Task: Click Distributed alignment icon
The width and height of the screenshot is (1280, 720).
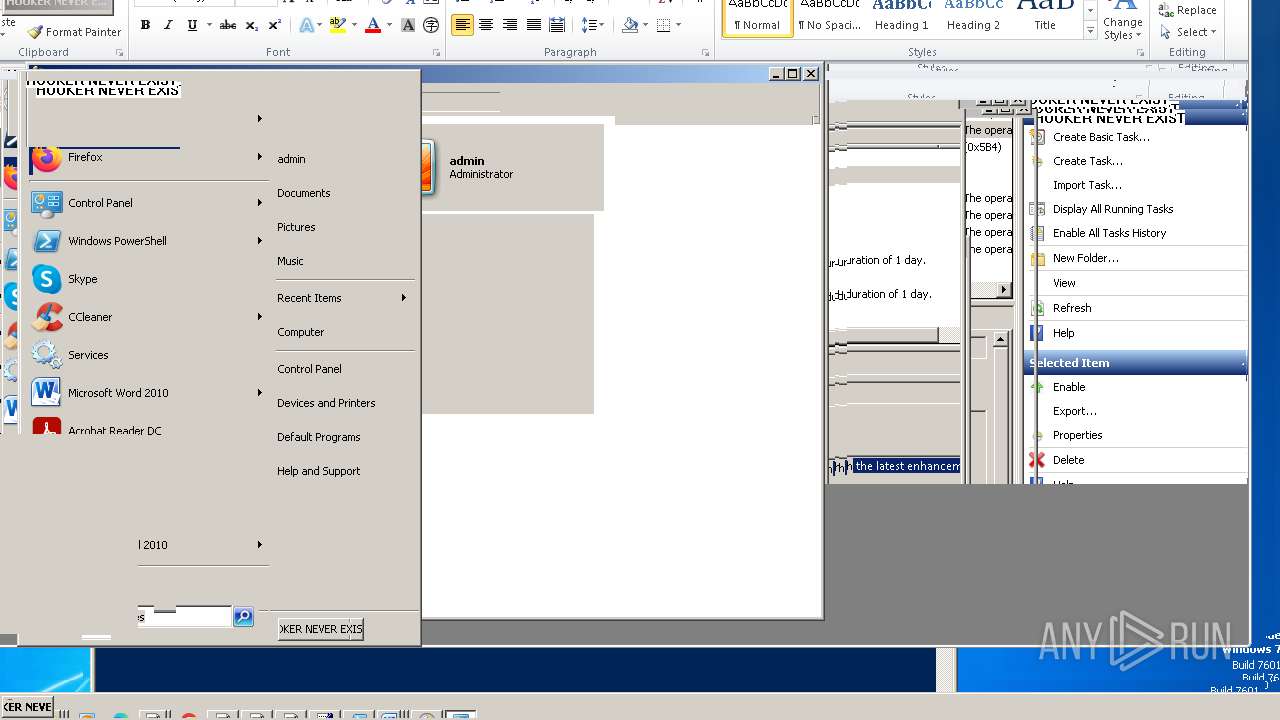Action: [557, 25]
